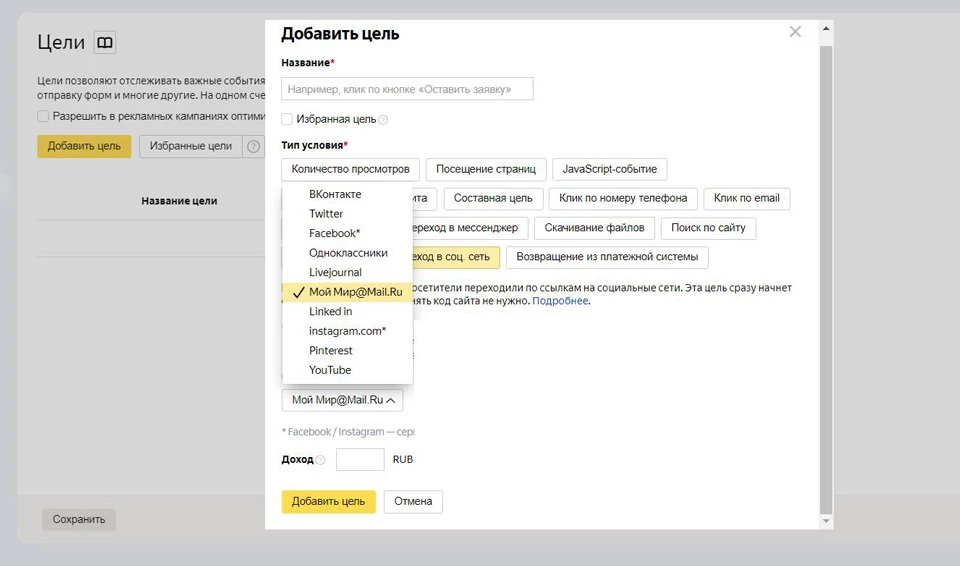Select Посещение страниц condition type
This screenshot has width=960, height=566.
coord(486,170)
